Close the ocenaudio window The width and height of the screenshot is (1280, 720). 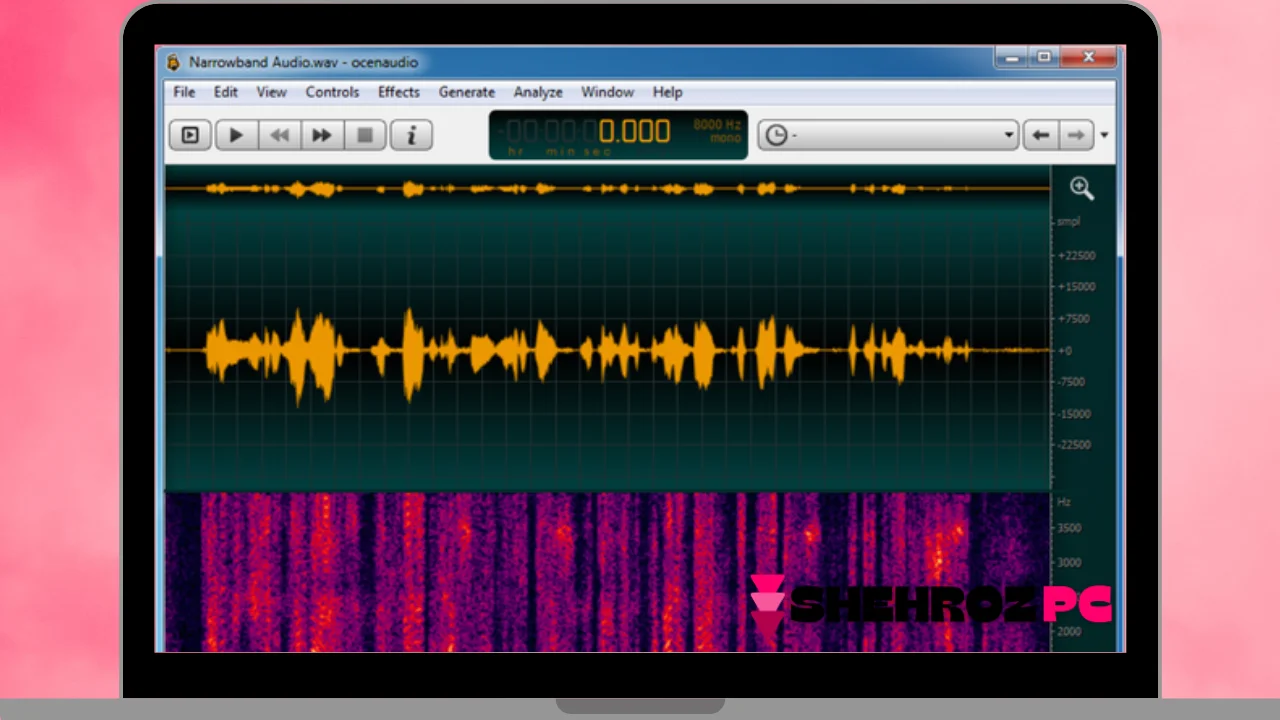(1089, 58)
